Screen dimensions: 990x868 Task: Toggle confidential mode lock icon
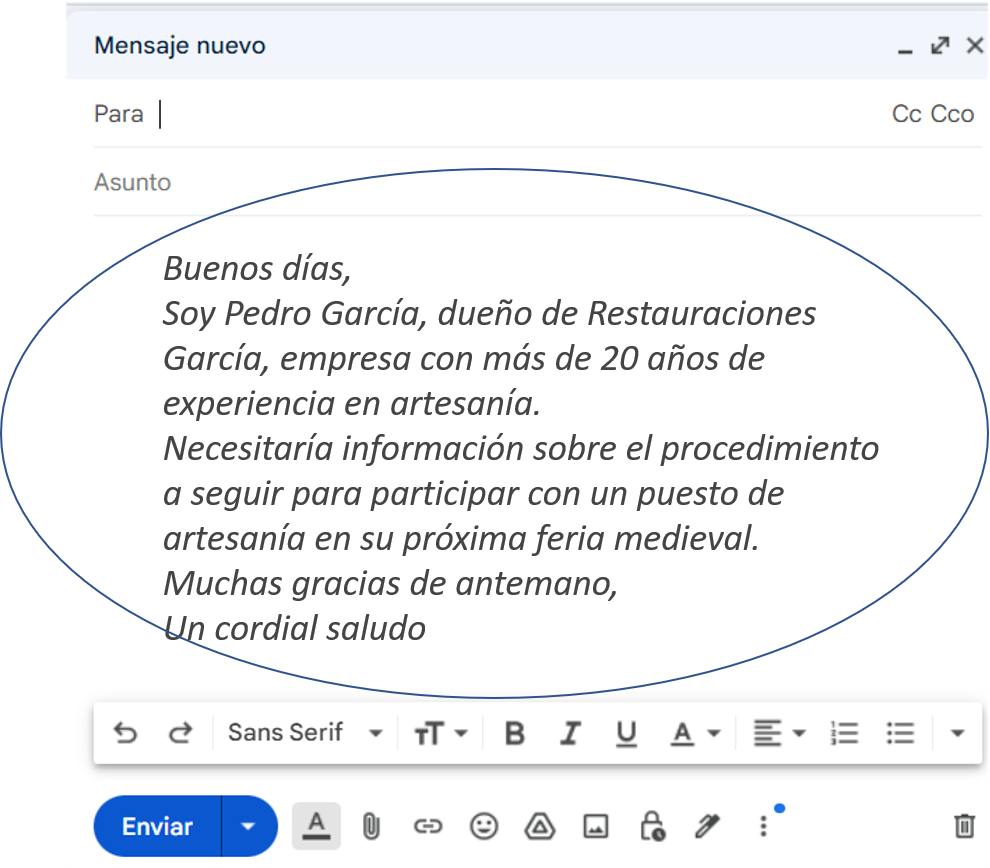tap(652, 826)
